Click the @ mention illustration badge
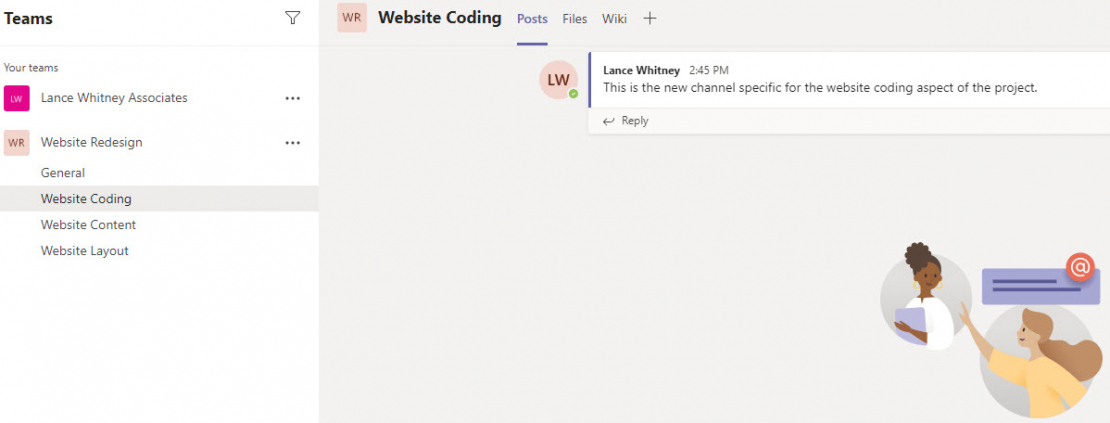 [1079, 267]
